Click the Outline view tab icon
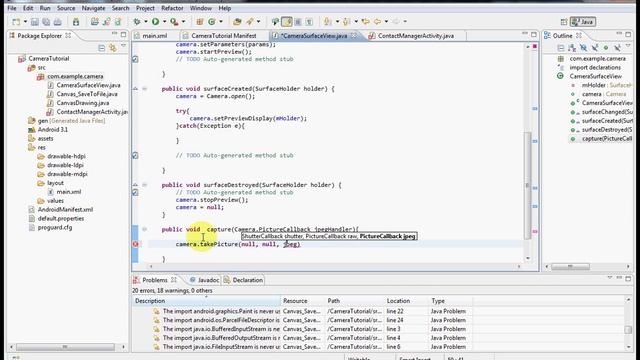Viewport: 640px width, 360px height. click(548, 36)
